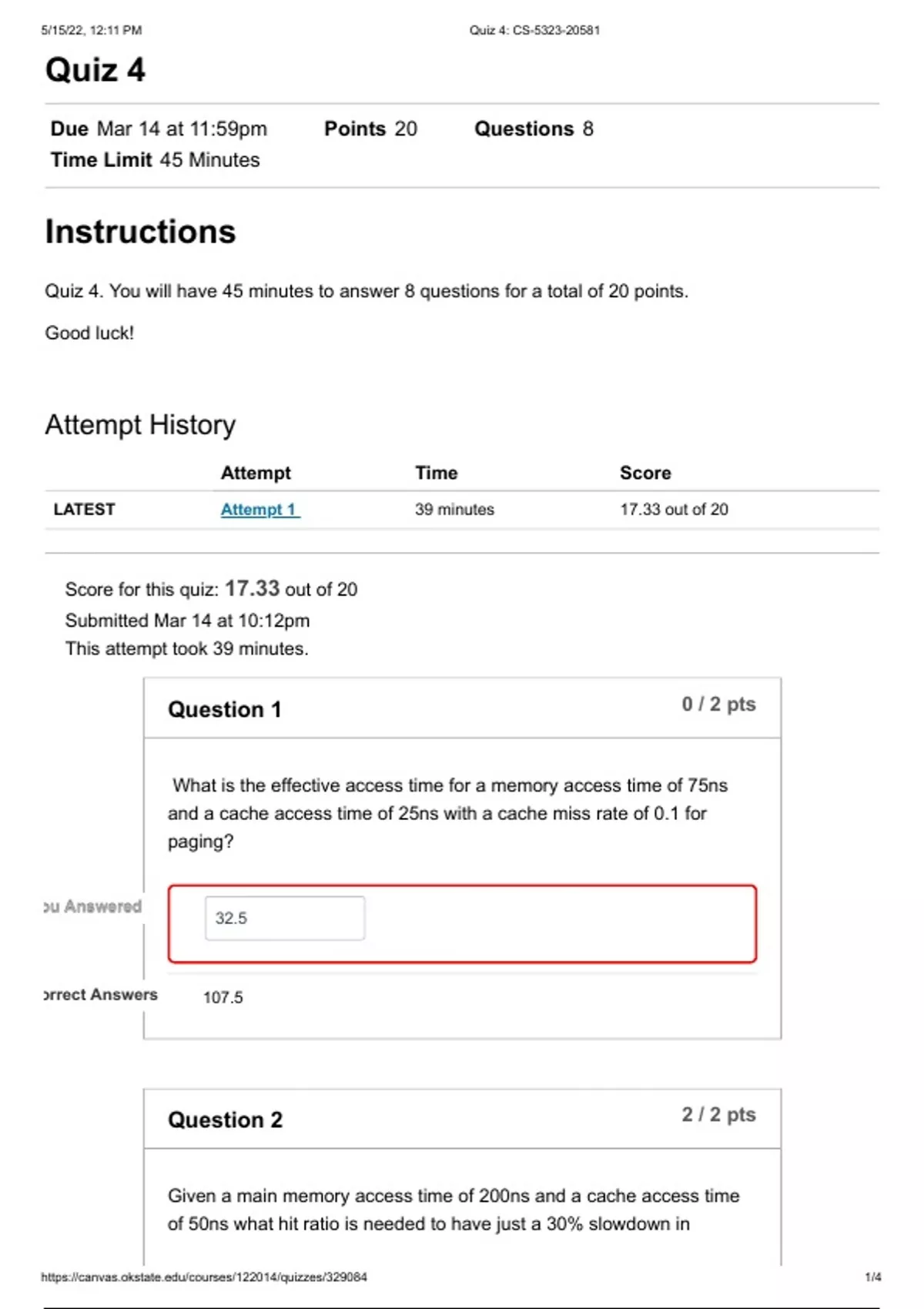Click the Attempt column header
Screen dimensions: 924x1309
pyautogui.click(x=256, y=473)
